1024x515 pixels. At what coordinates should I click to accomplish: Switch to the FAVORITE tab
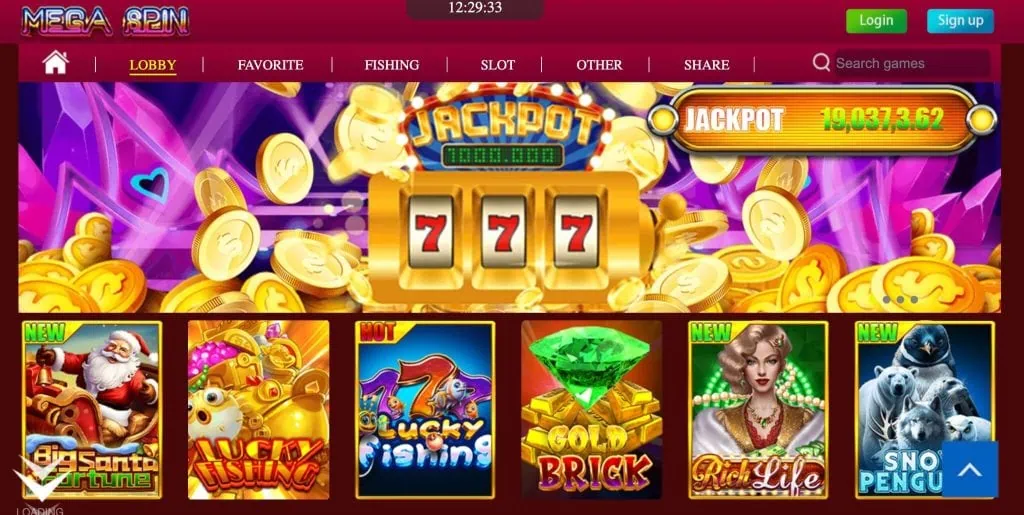pyautogui.click(x=270, y=65)
